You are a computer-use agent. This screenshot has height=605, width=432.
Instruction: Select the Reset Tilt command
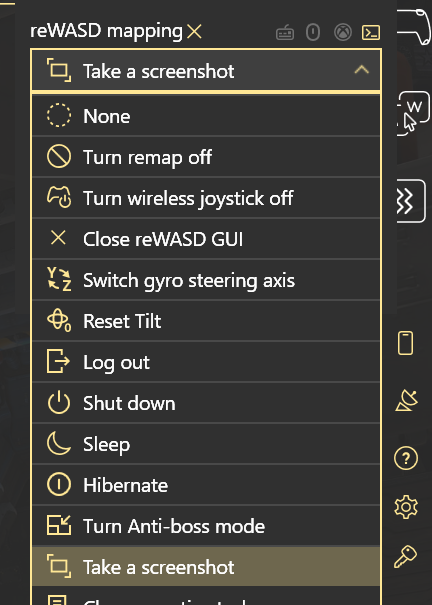206,321
